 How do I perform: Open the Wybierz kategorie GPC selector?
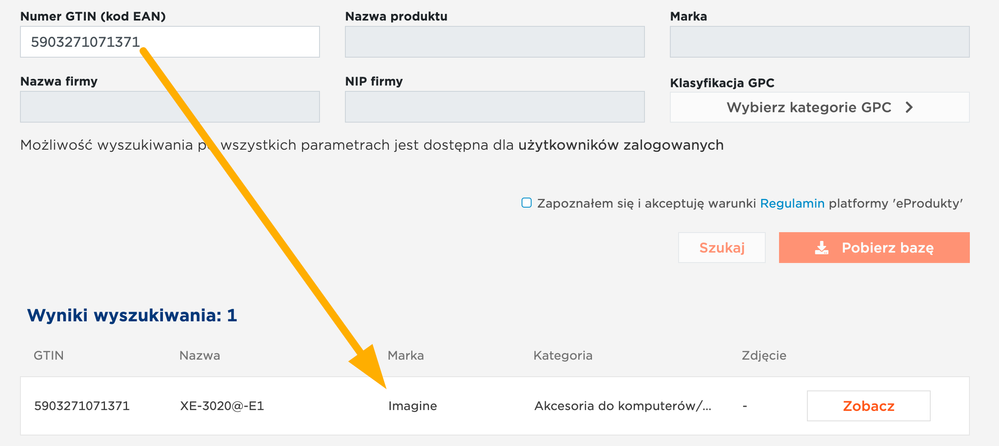(x=819, y=107)
